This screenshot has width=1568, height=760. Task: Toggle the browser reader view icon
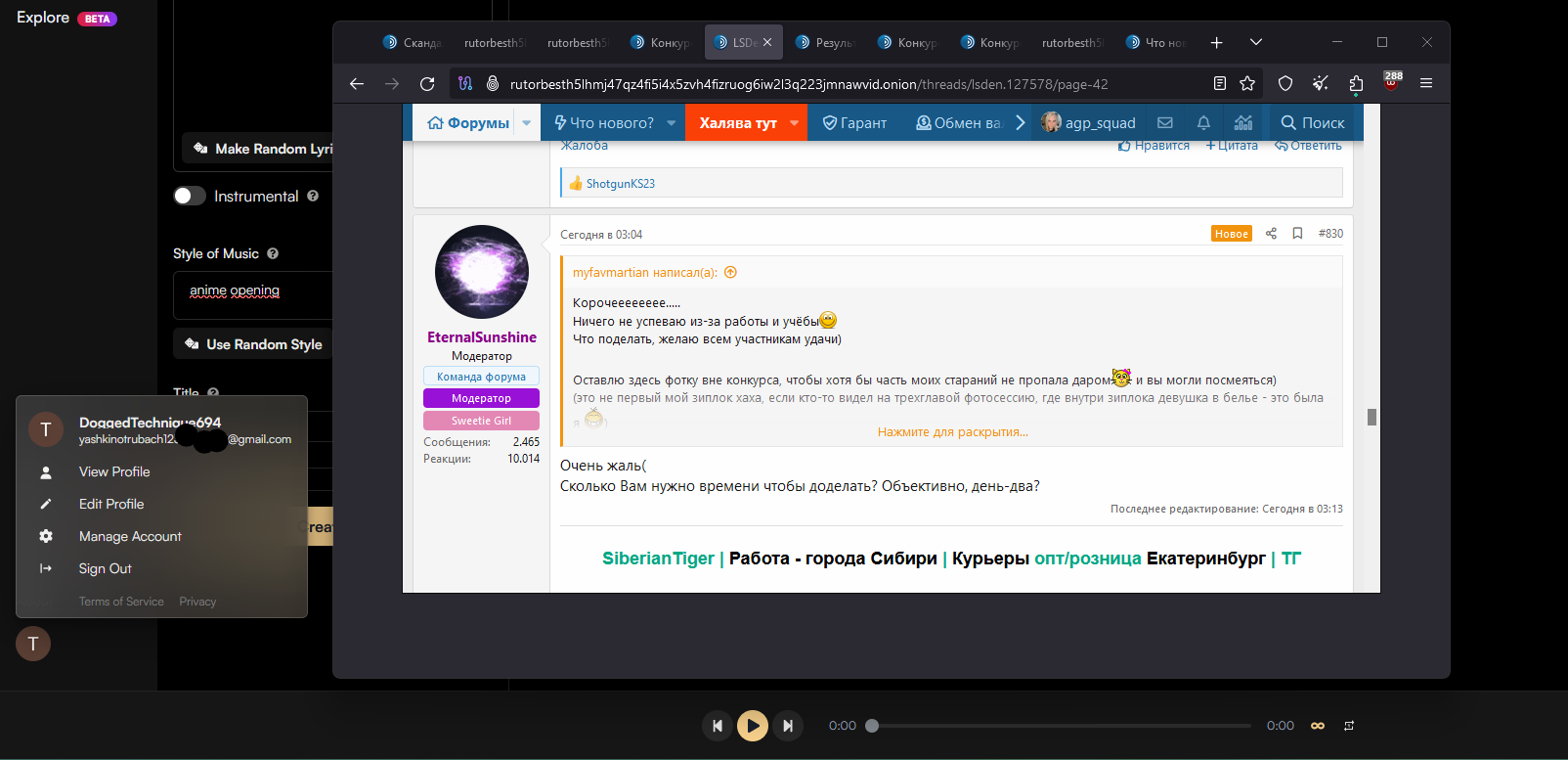[x=1219, y=84]
